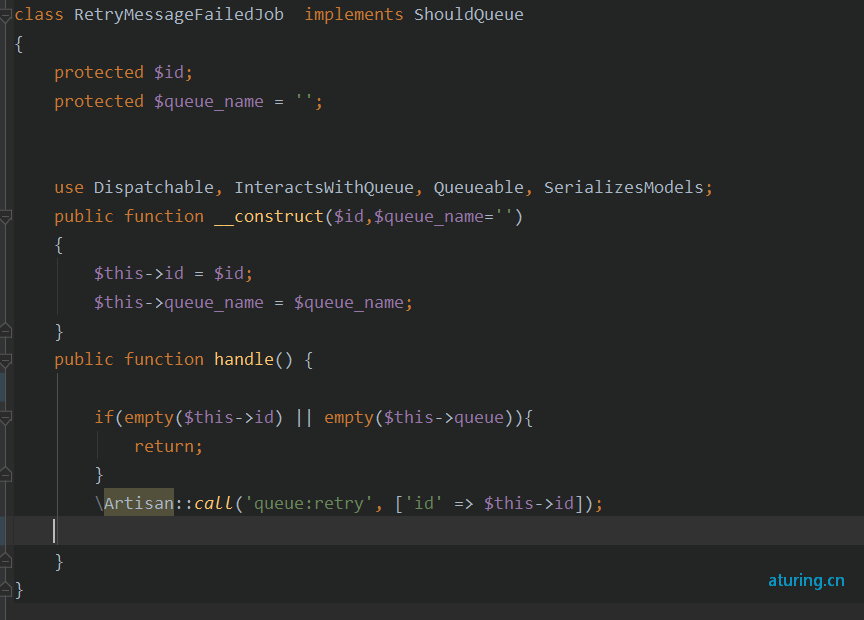Click fold end marker beside __construct closing brace
Image resolution: width=864 pixels, height=620 pixels.
coord(5,330)
